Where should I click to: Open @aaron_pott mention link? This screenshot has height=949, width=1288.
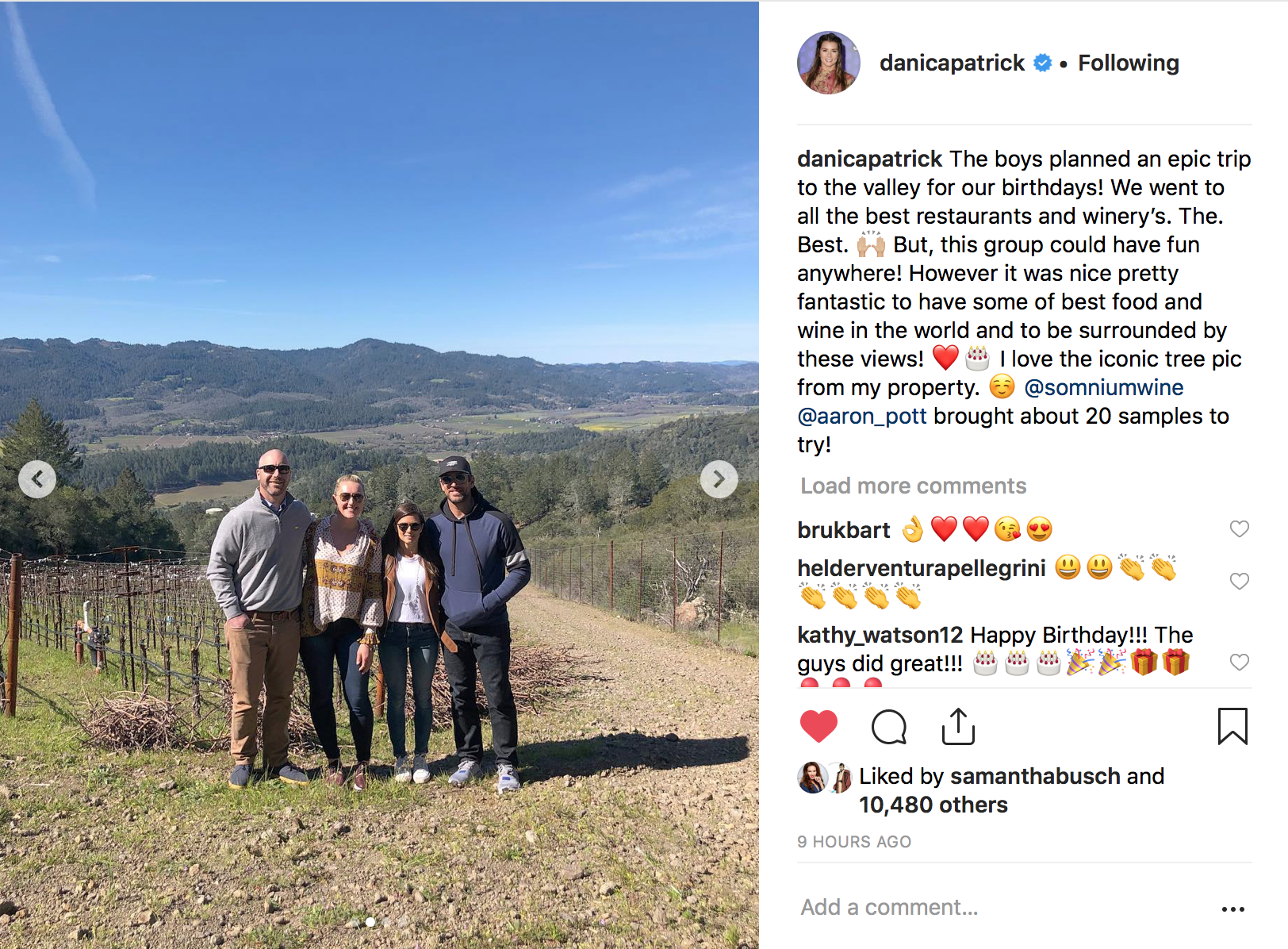pos(862,416)
